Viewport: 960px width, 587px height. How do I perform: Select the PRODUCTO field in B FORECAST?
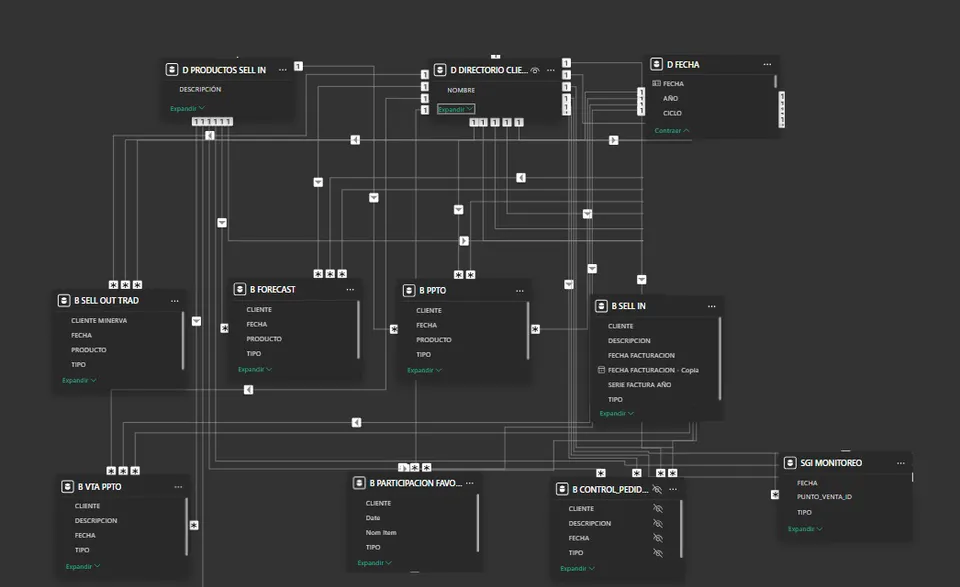[264, 338]
